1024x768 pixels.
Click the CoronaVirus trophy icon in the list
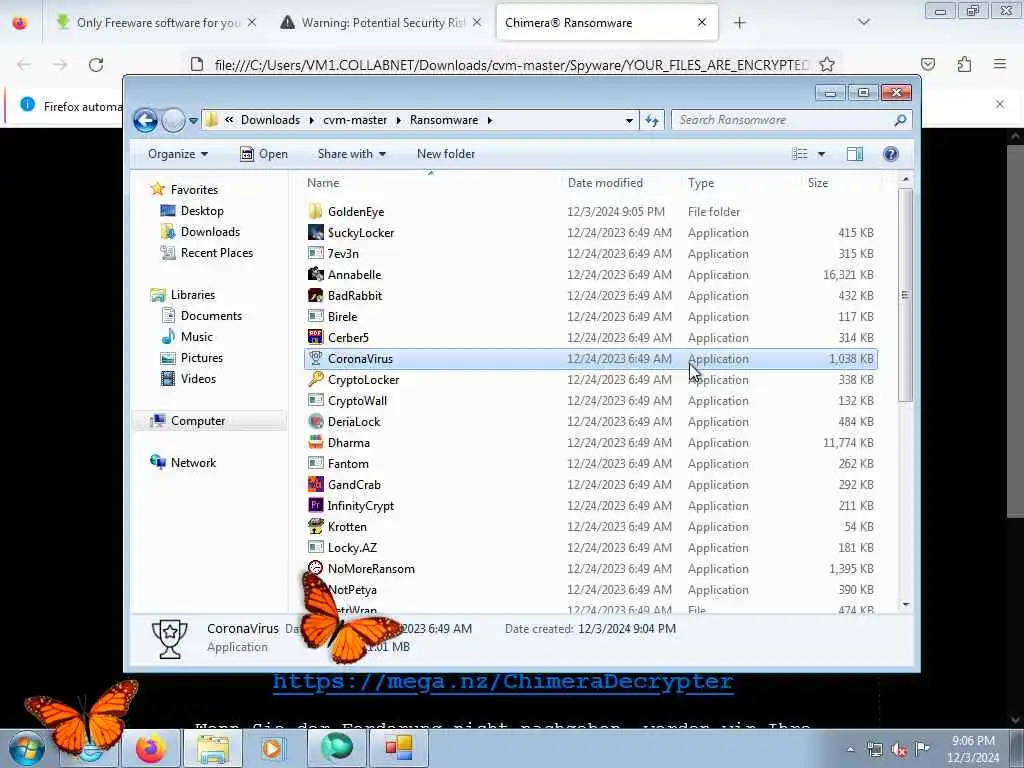click(x=315, y=358)
